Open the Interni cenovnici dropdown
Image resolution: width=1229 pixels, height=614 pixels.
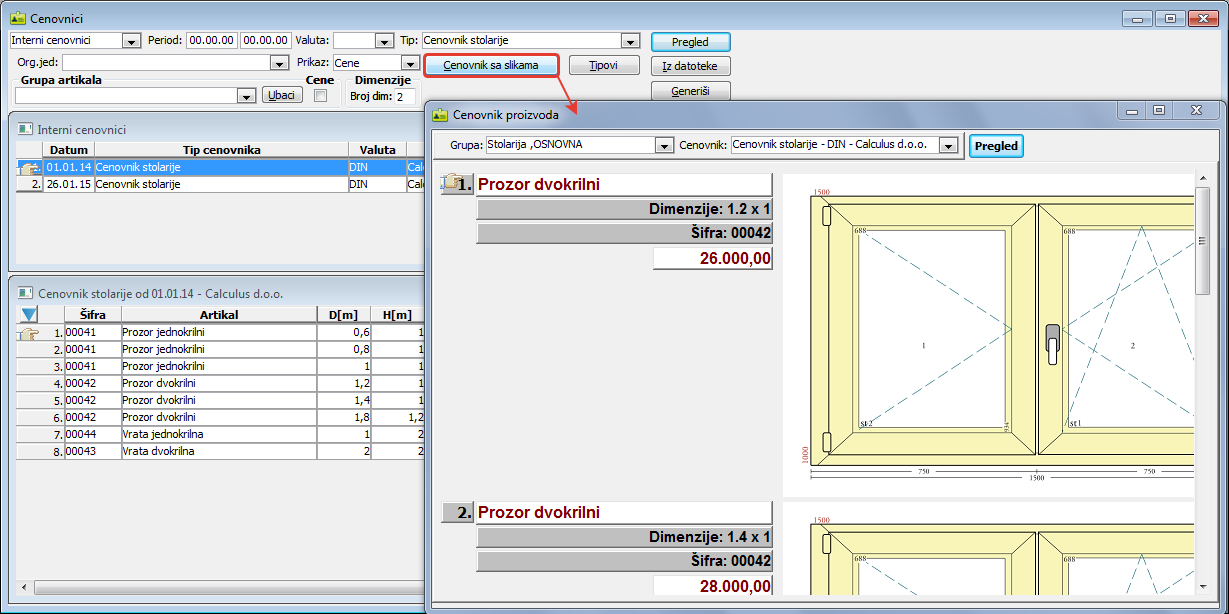131,41
